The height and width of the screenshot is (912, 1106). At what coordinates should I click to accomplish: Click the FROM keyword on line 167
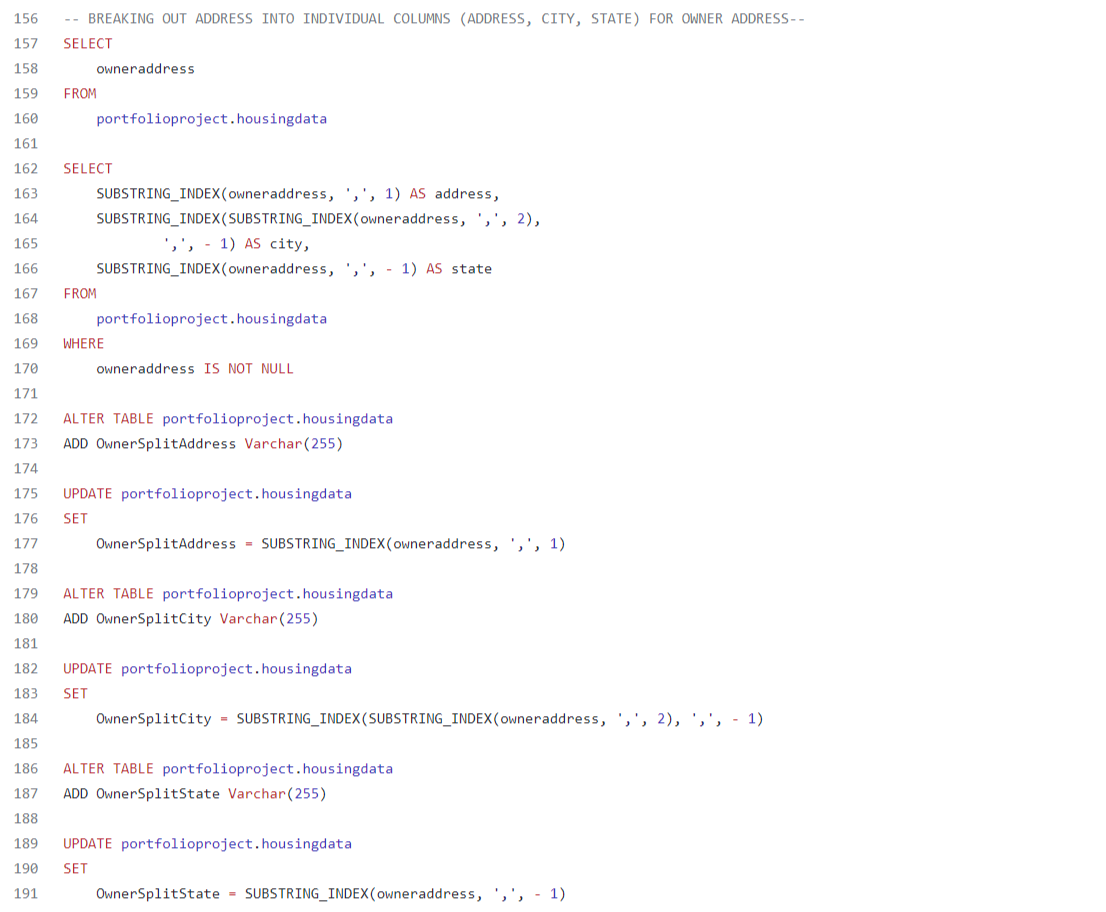click(80, 293)
